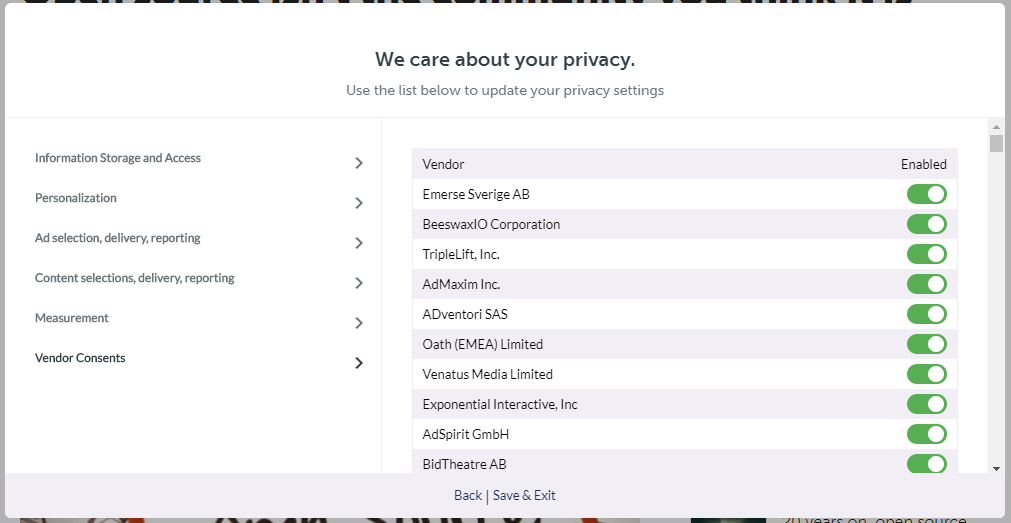Turn off Venatus Media Limited toggle
The height and width of the screenshot is (523, 1011).
[927, 374]
